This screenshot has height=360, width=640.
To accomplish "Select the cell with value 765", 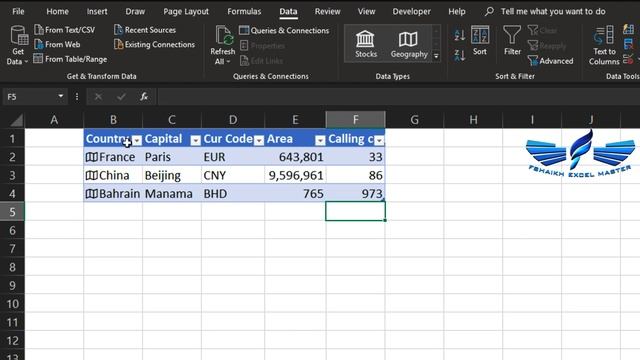I will pyautogui.click(x=295, y=193).
